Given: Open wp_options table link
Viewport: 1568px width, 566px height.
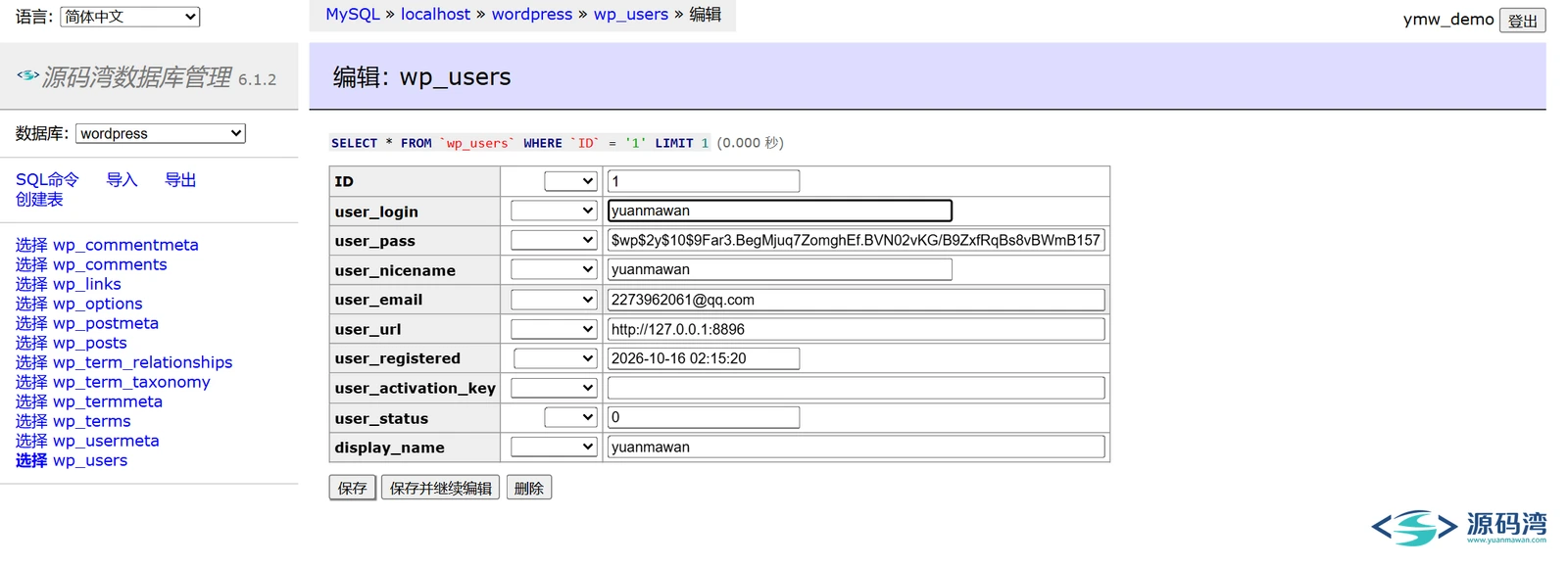Looking at the screenshot, I should (x=98, y=304).
